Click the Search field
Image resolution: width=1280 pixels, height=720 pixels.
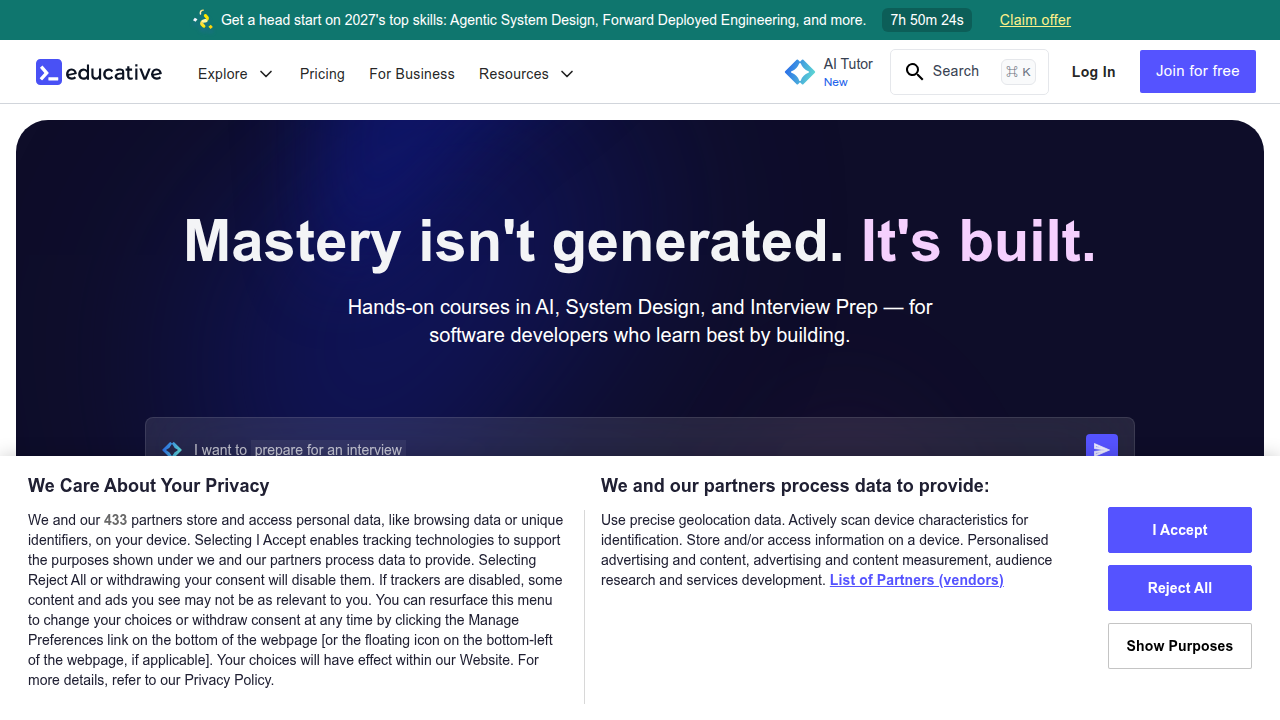(x=969, y=72)
